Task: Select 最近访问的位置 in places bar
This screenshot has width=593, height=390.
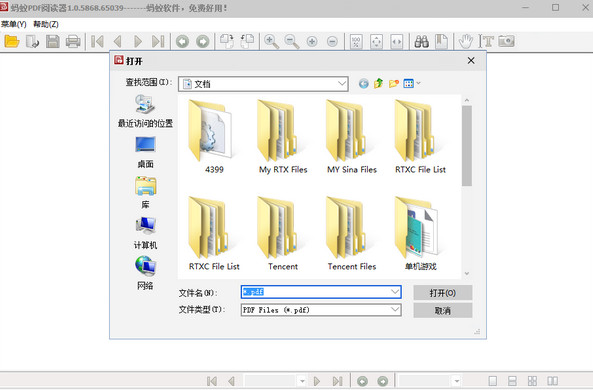Action: tap(145, 111)
